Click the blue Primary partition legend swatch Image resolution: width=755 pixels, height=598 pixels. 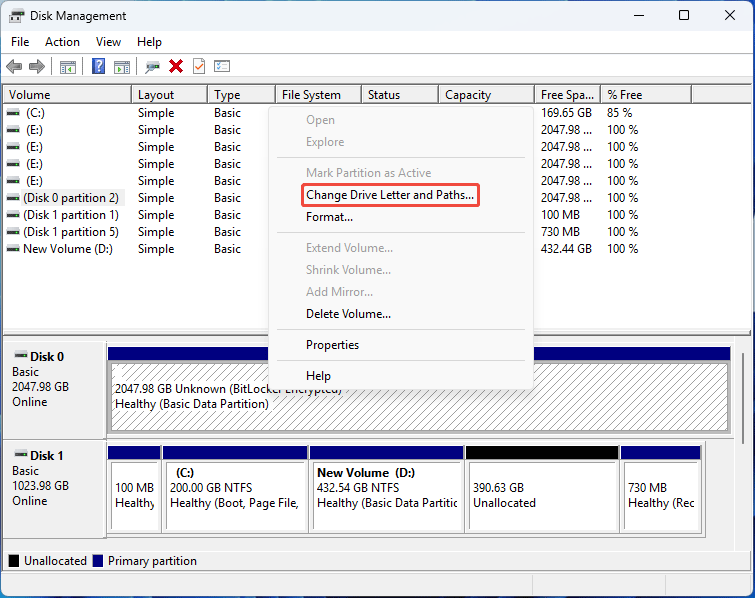(98, 560)
